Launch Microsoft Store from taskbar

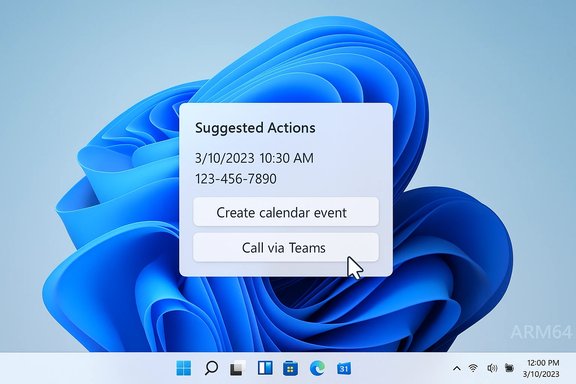[x=290, y=368]
